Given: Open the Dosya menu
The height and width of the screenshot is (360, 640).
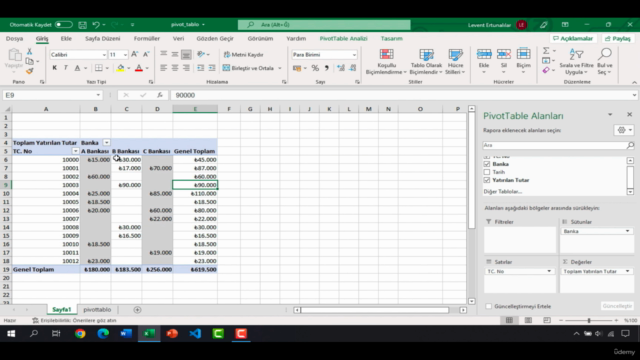Looking at the screenshot, I should [14, 38].
